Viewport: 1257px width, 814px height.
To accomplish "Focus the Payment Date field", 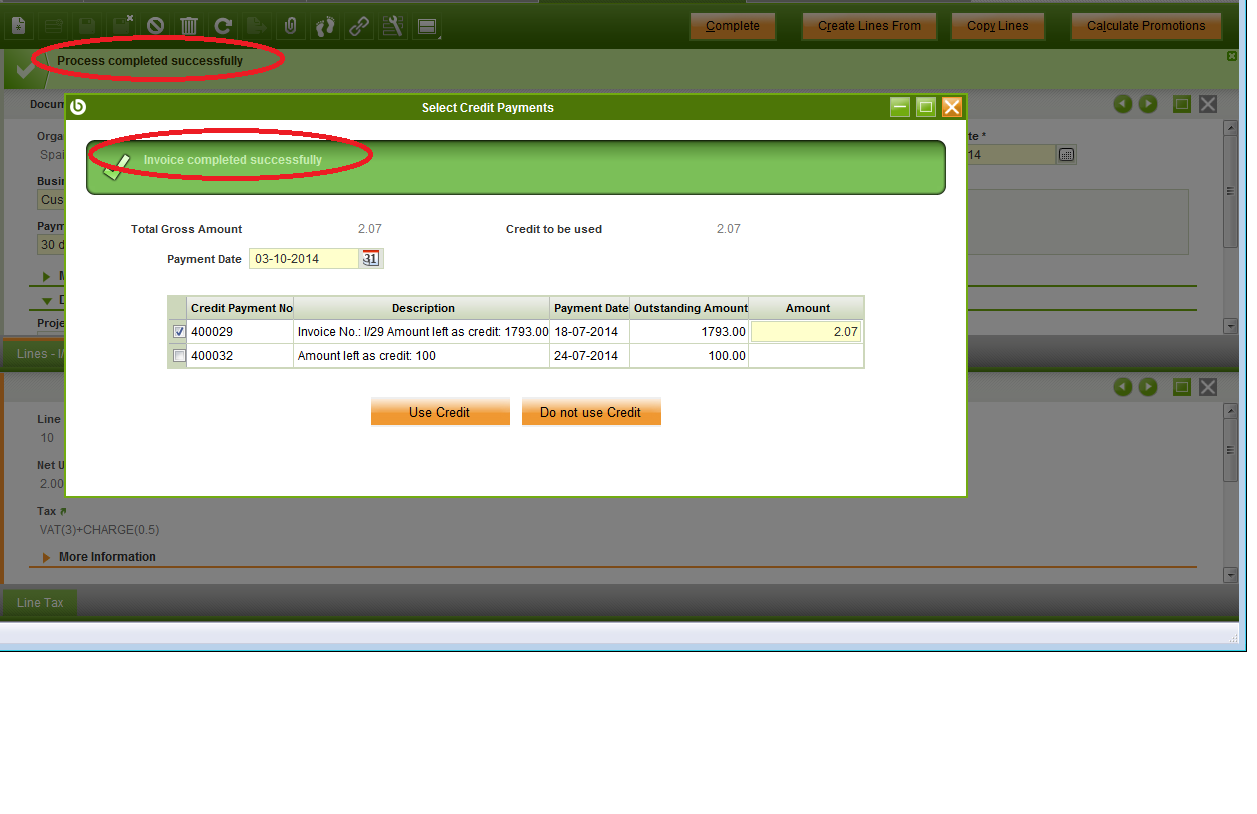I will (304, 259).
